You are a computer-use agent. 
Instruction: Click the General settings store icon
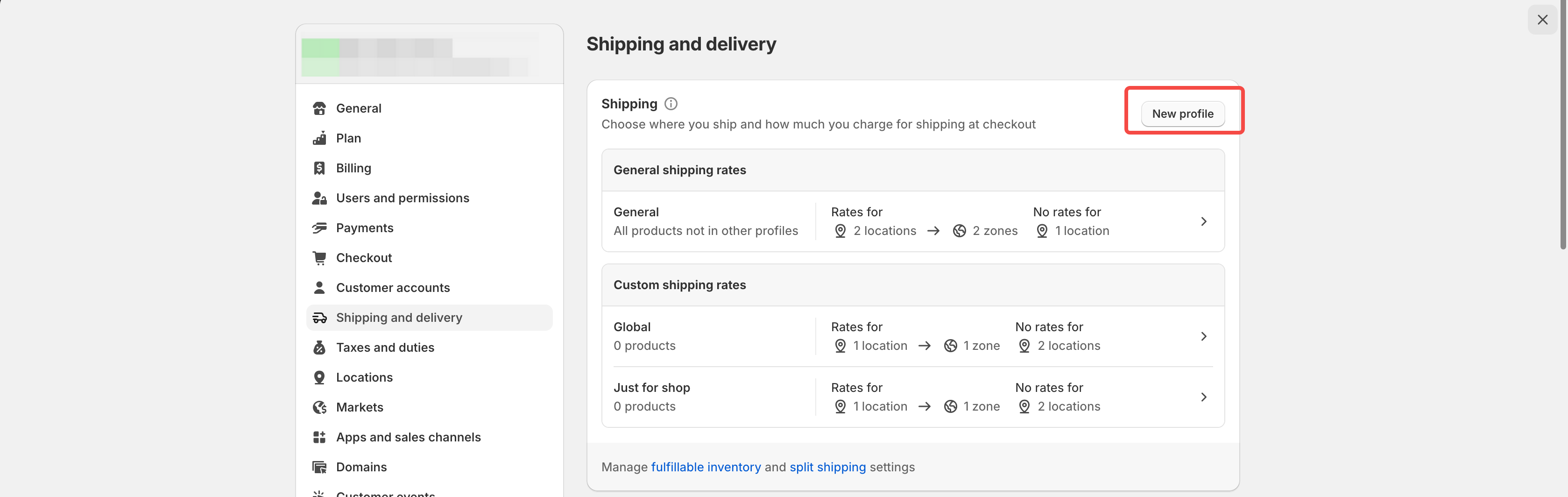(x=319, y=108)
